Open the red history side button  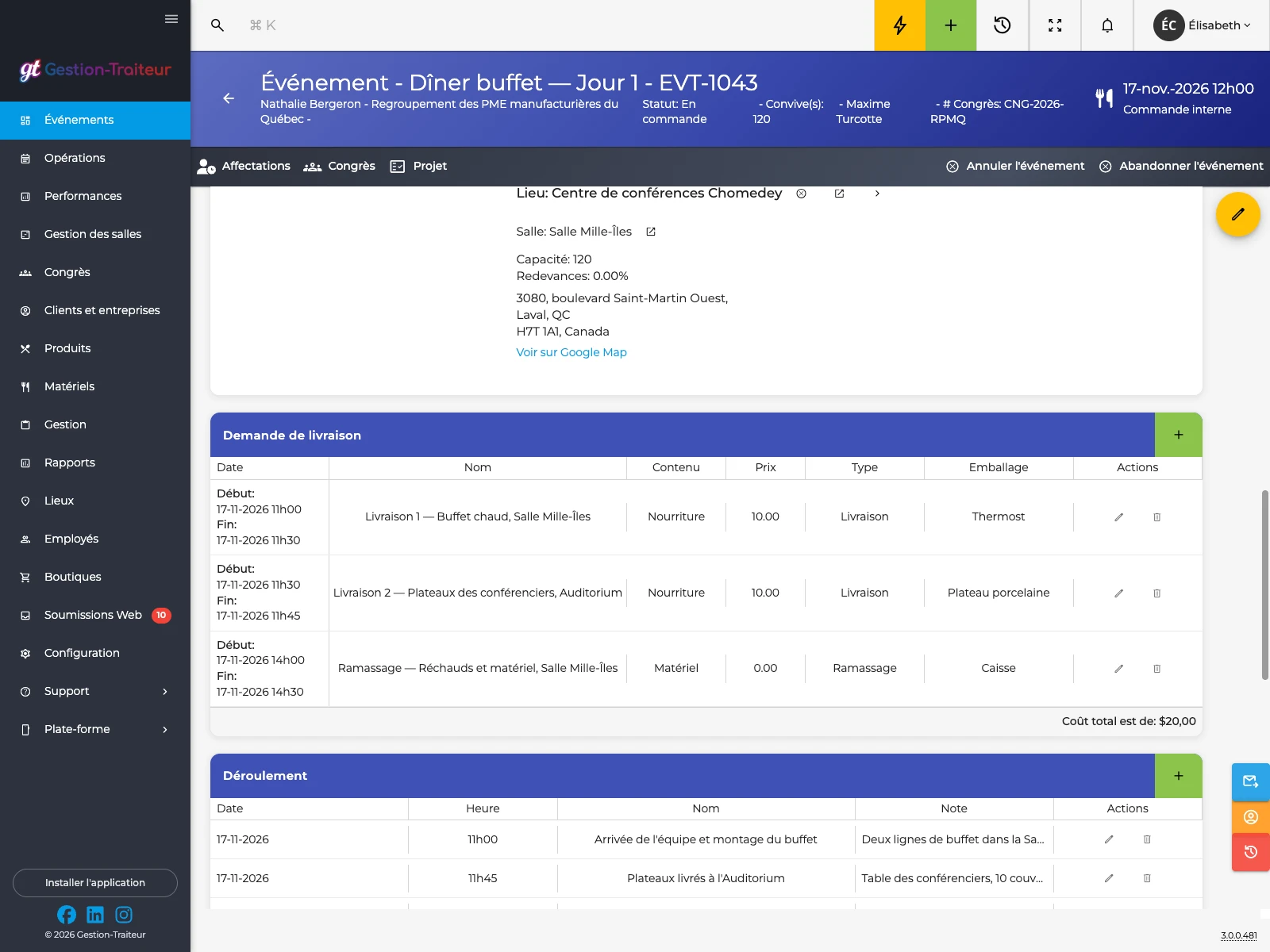click(1251, 852)
